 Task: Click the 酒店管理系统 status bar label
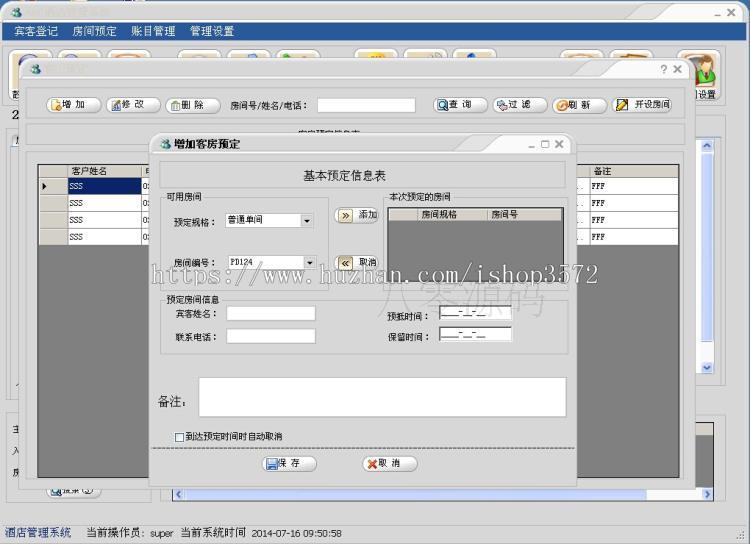point(38,533)
